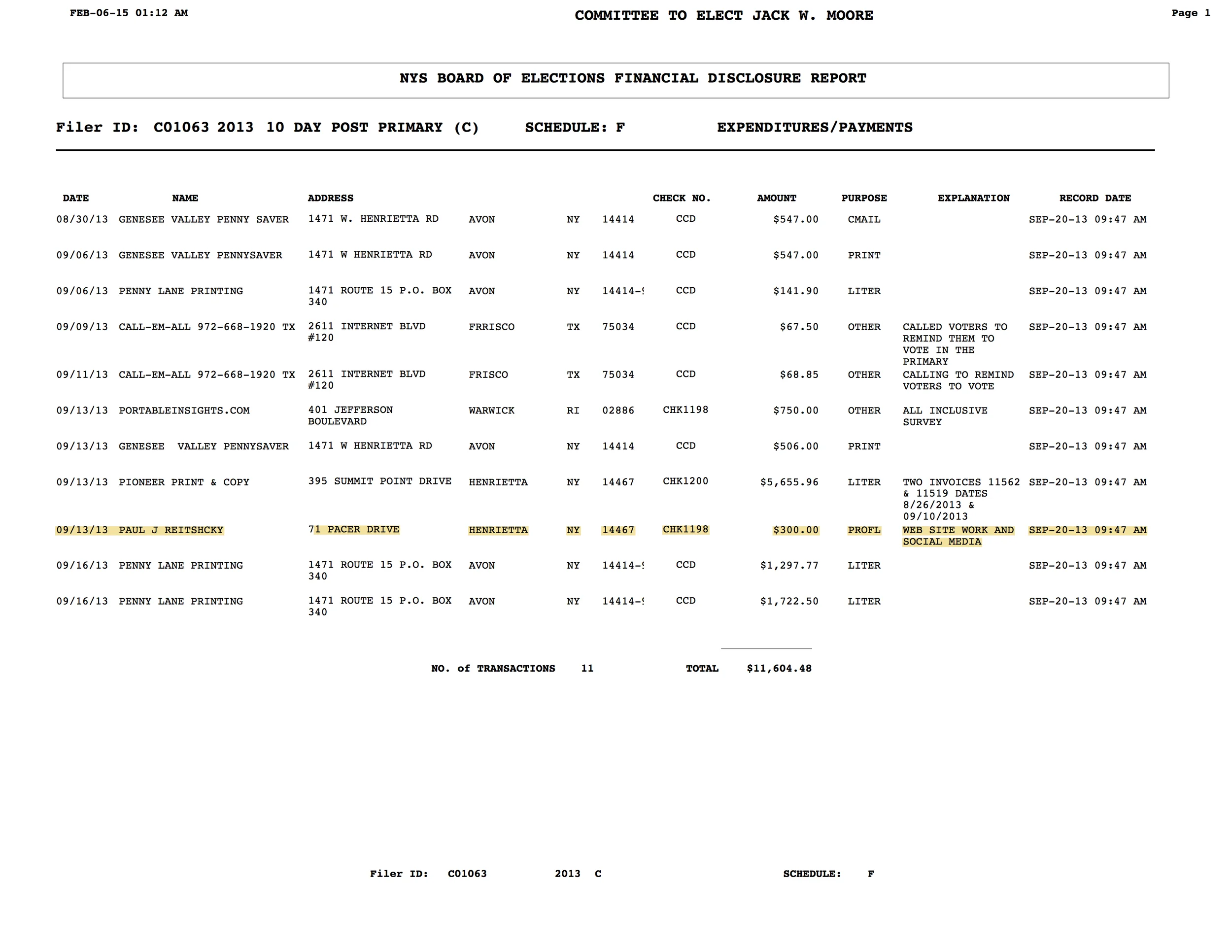The height and width of the screenshot is (952, 1232).
Task: Select the date '08/30/13'
Action: click(x=82, y=219)
